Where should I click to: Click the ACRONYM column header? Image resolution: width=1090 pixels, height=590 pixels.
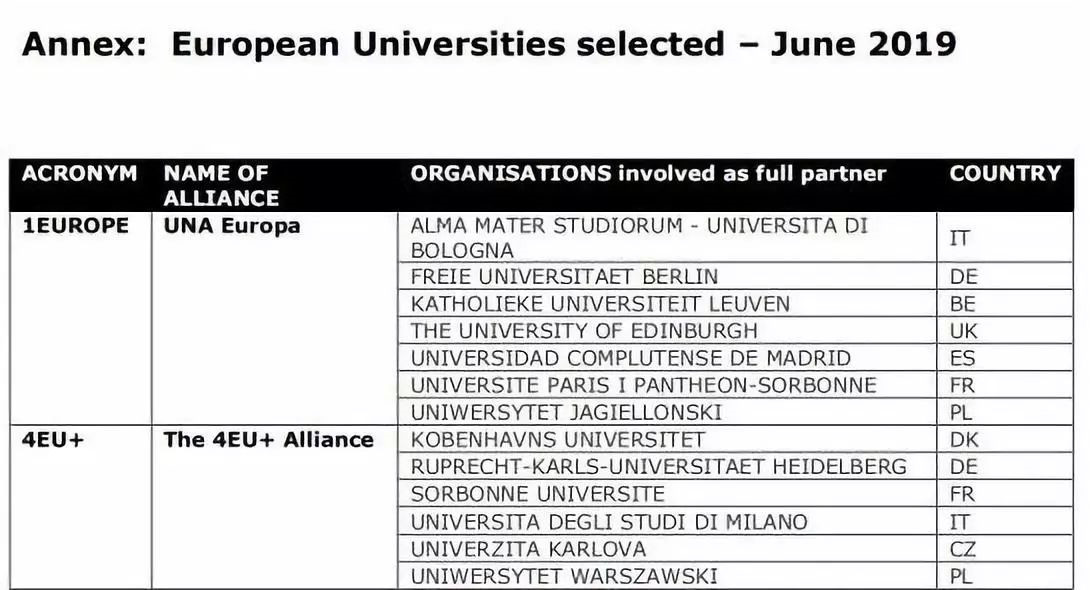tap(79, 174)
